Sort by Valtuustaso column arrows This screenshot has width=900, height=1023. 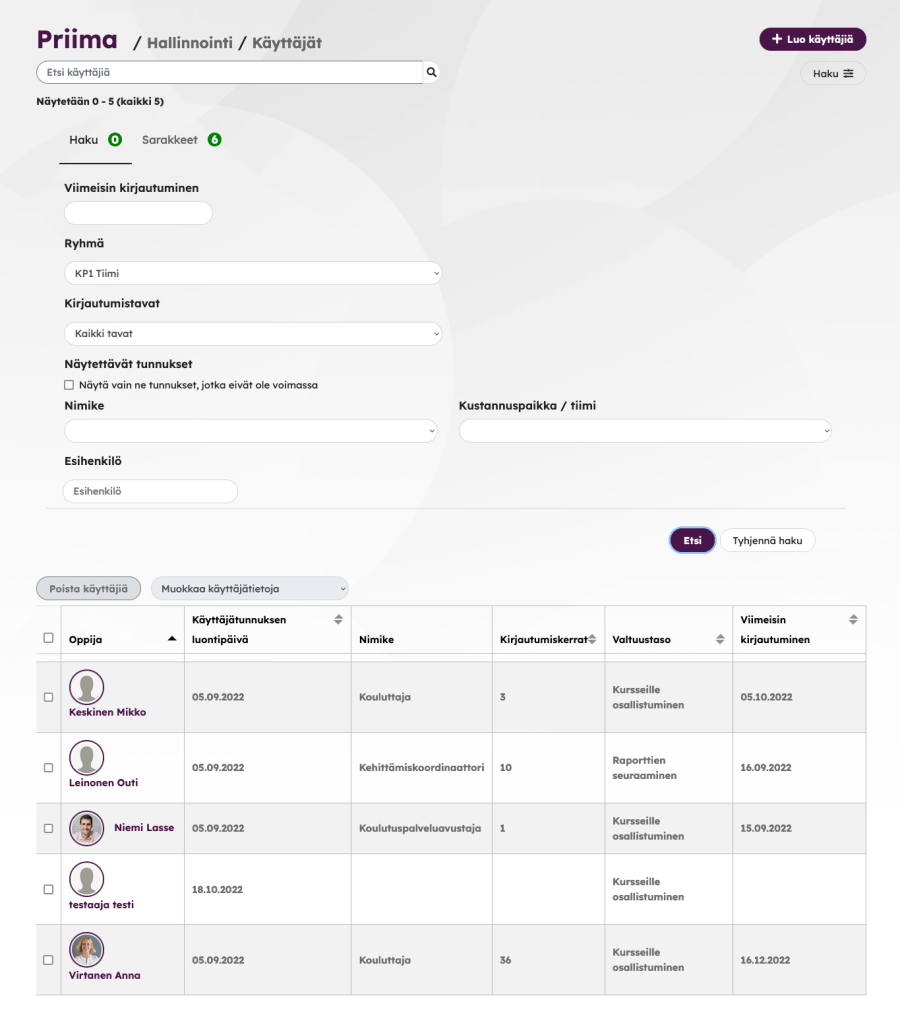[720, 640]
